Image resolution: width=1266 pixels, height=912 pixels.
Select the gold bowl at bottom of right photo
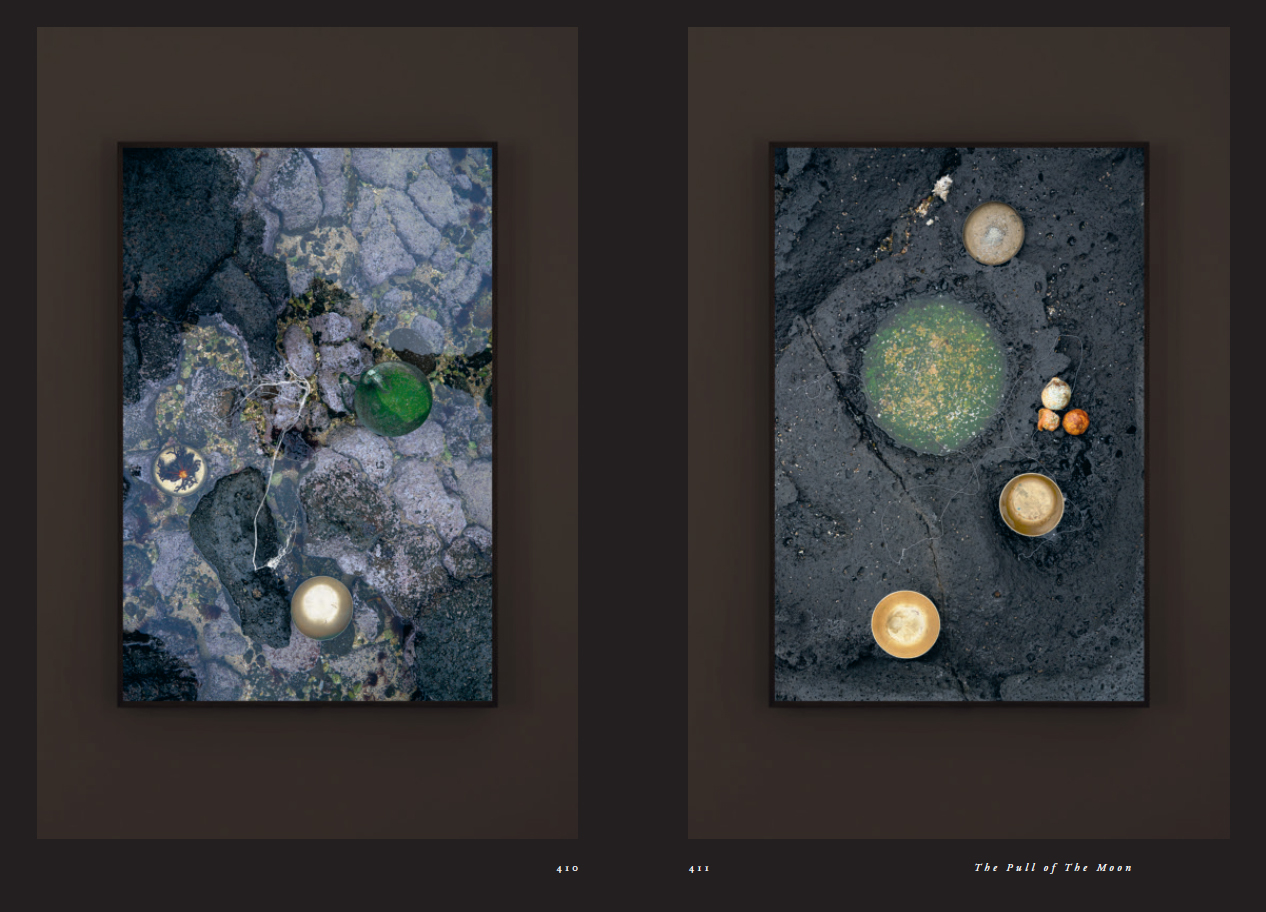[x=905, y=624]
